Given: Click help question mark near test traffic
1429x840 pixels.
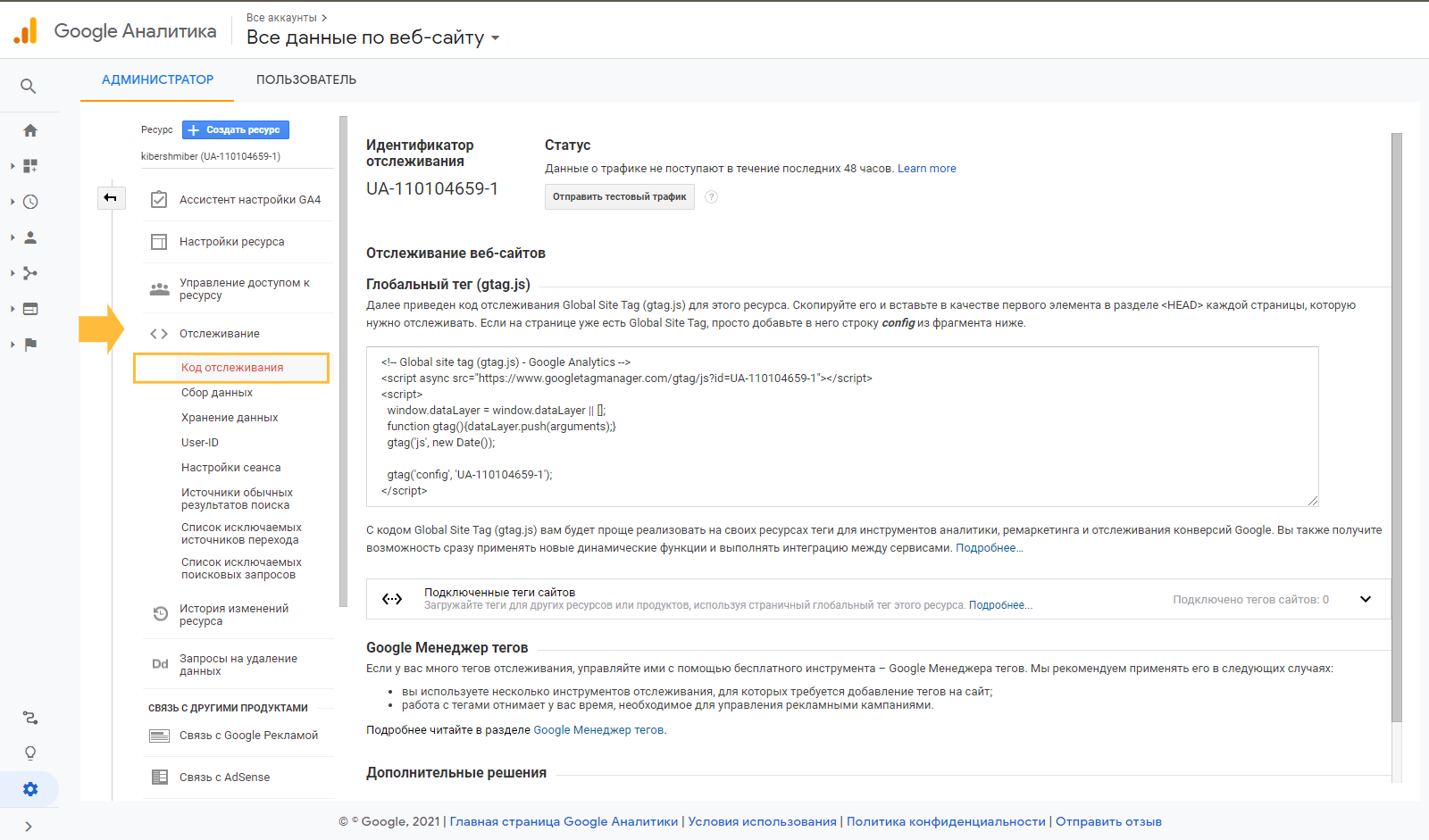Looking at the screenshot, I should tap(711, 197).
